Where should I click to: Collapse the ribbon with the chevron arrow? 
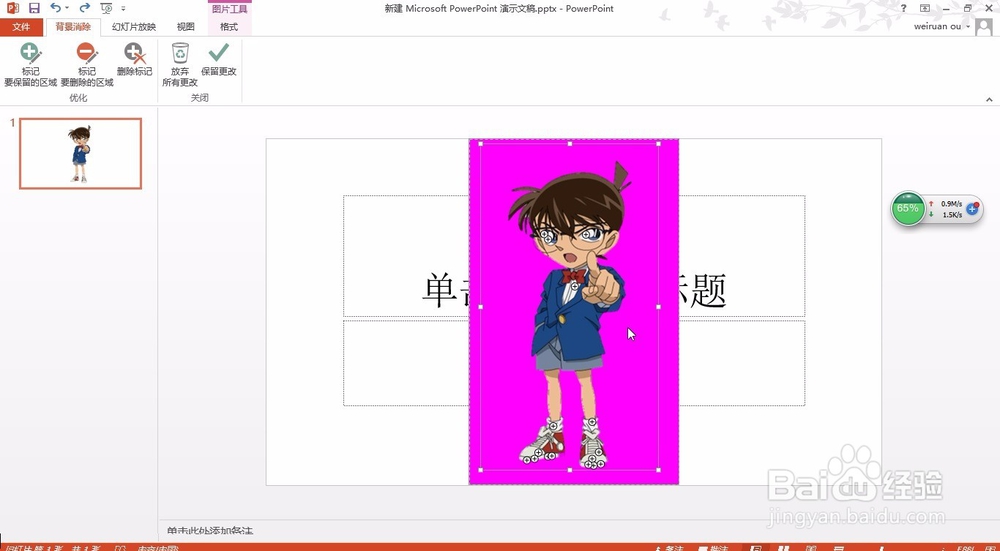click(989, 99)
